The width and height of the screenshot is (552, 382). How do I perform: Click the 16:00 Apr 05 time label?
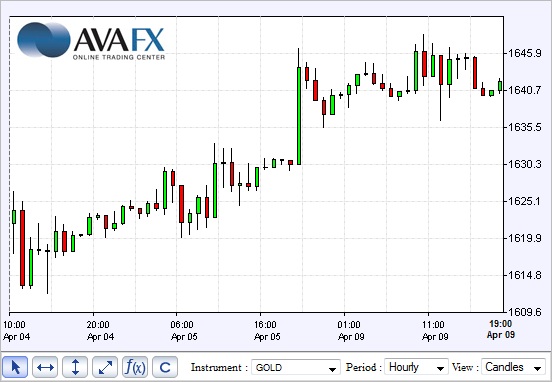[x=267, y=331]
